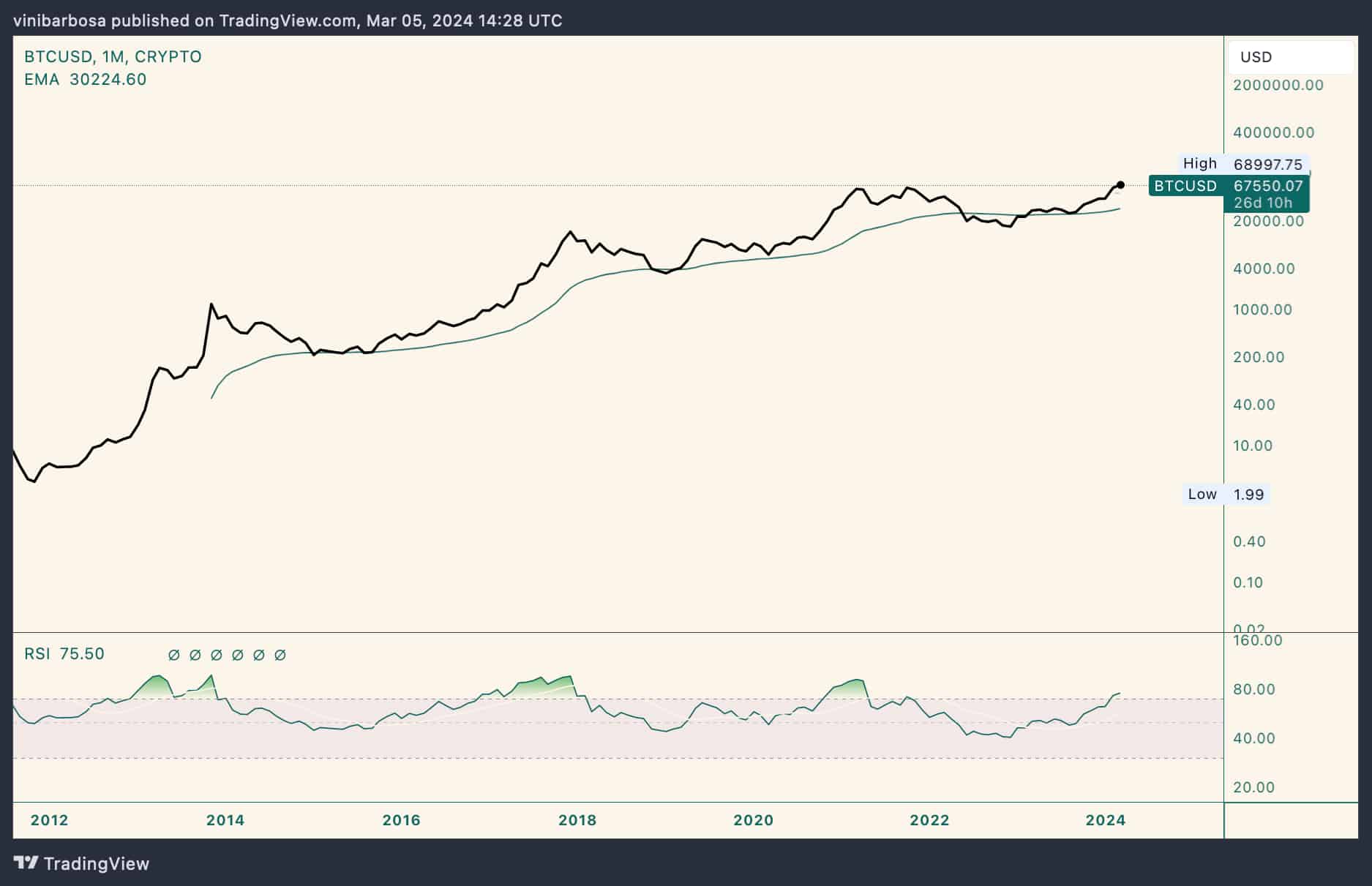The height and width of the screenshot is (886, 1372).
Task: Jump to 2012 on the time axis
Action: point(49,820)
